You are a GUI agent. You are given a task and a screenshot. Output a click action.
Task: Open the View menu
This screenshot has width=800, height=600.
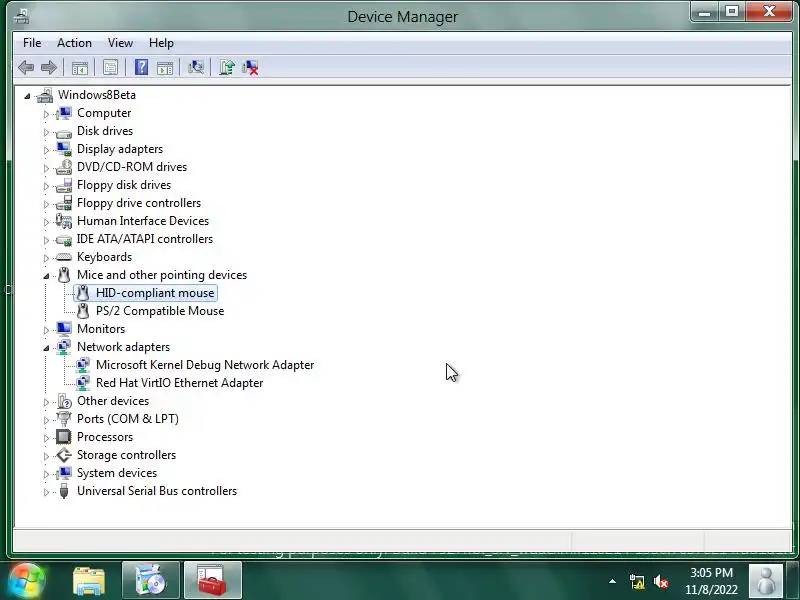[x=120, y=43]
